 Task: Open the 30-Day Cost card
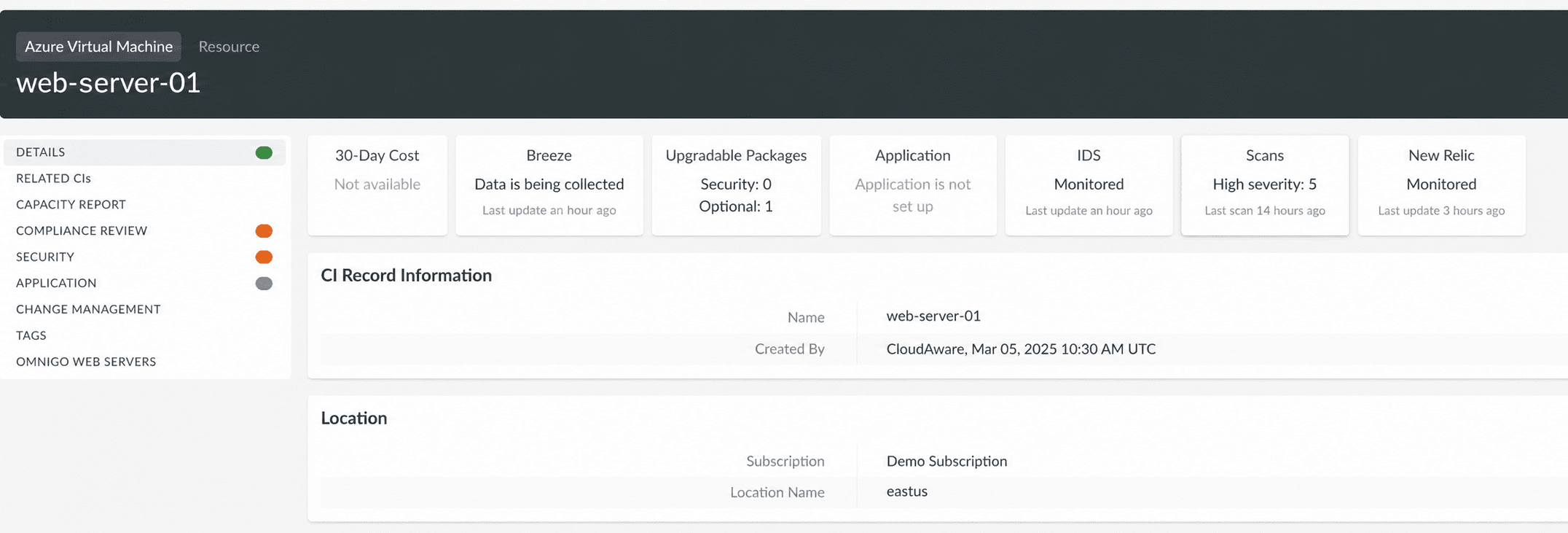377,185
